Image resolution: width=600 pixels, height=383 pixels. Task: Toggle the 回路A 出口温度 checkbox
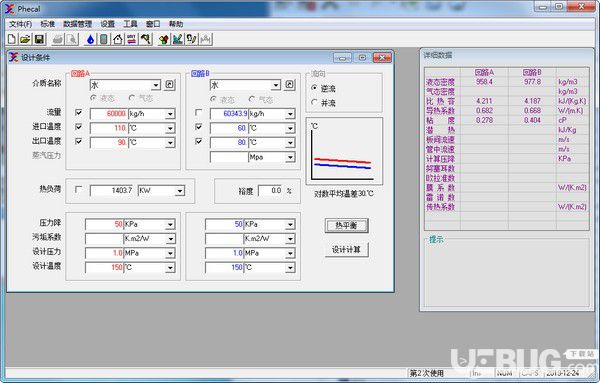tap(78, 141)
